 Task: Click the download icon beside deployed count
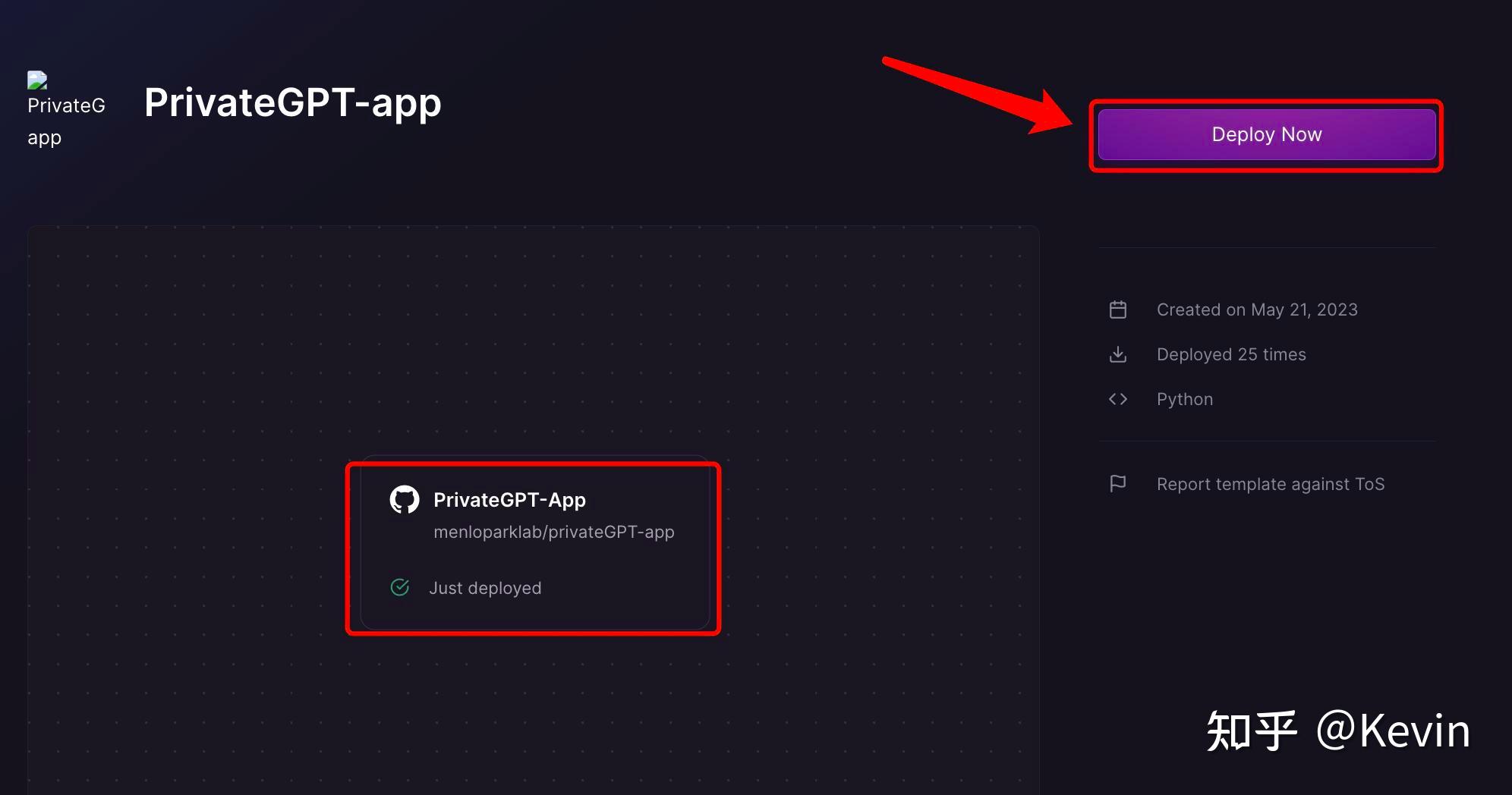coord(1117,354)
